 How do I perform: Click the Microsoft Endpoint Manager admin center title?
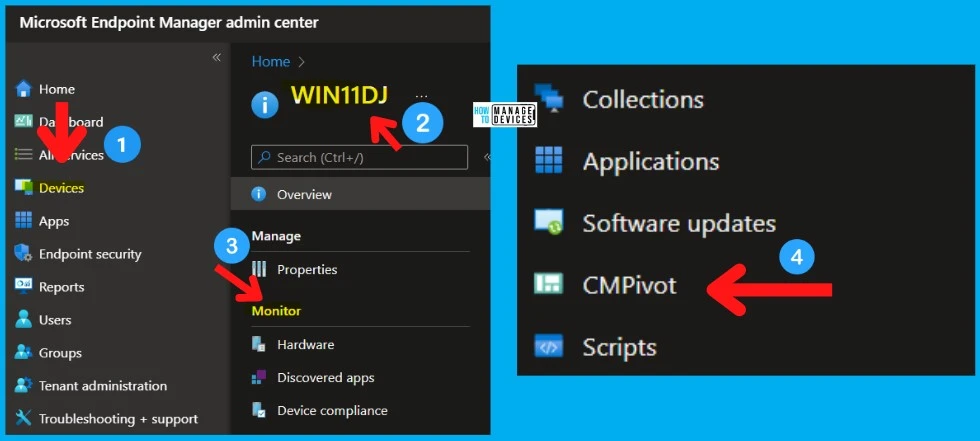[169, 22]
